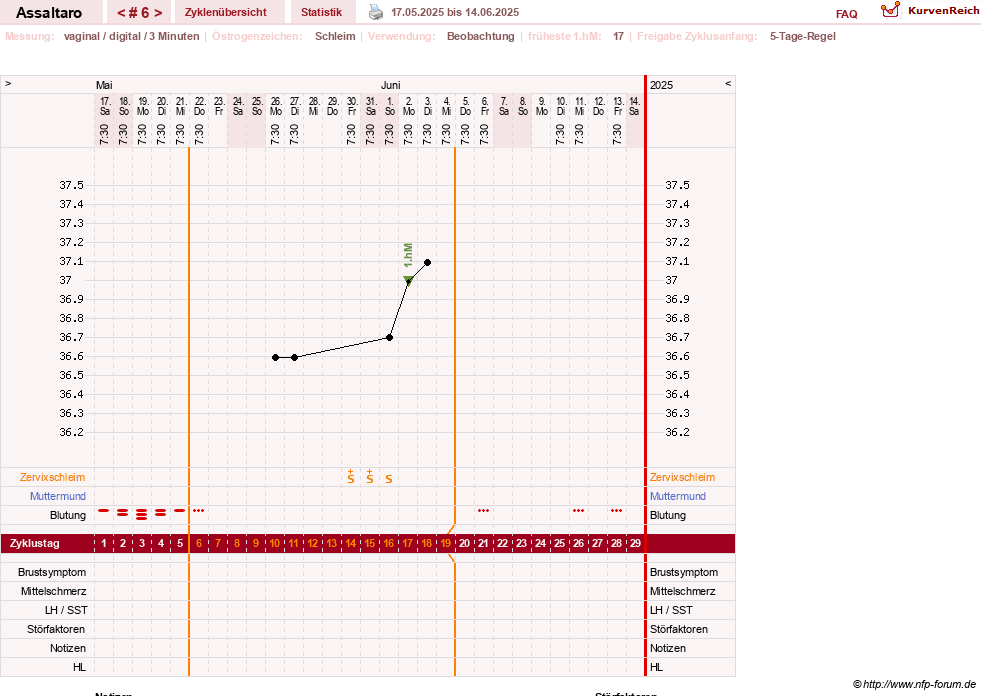Click the KurvenReich logo icon
The width and height of the screenshot is (981, 696).
[890, 10]
